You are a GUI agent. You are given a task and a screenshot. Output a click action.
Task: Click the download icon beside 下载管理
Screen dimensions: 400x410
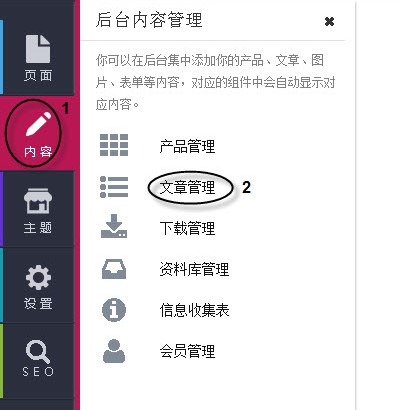[x=114, y=226]
